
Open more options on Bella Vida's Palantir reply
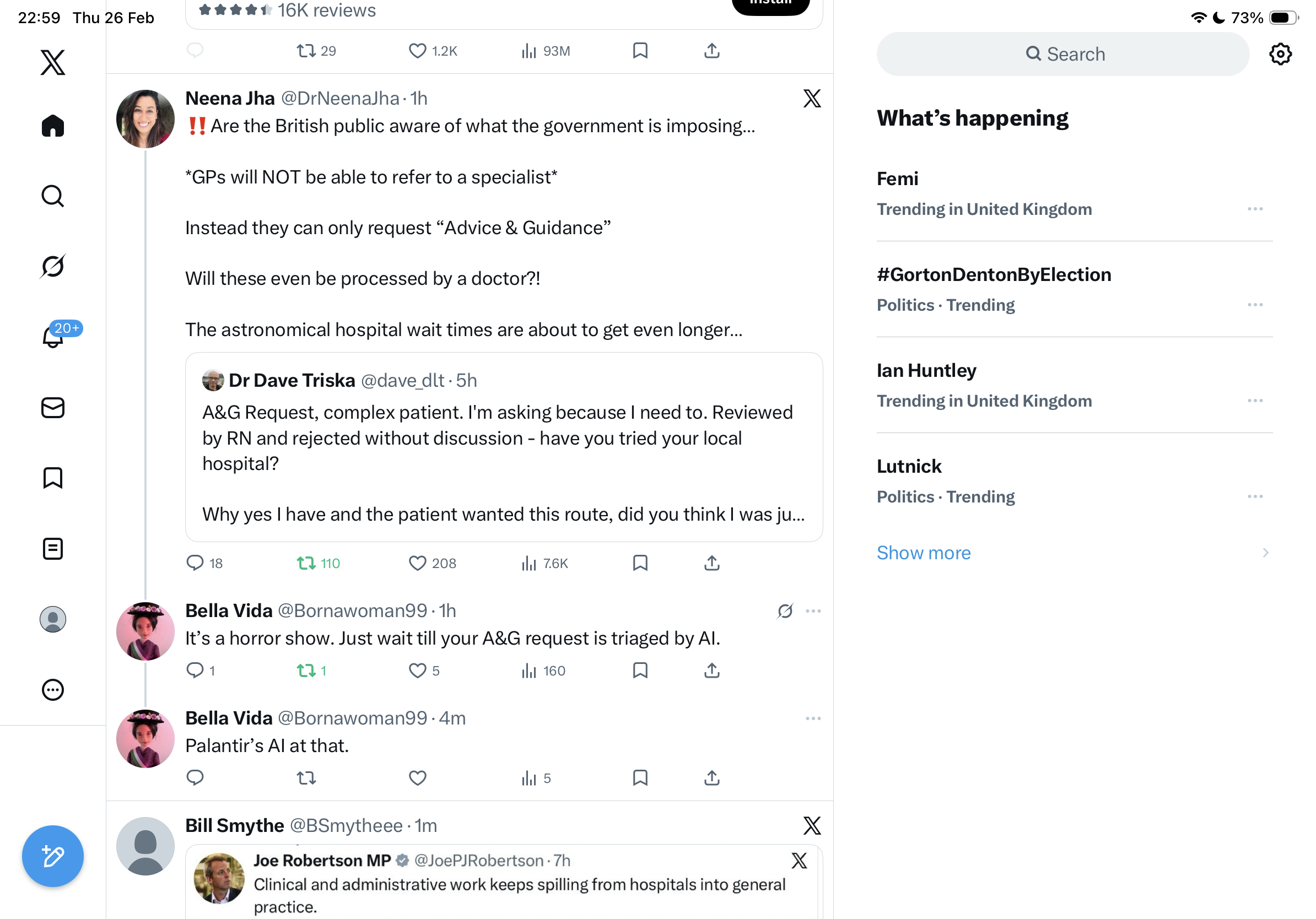click(x=813, y=718)
